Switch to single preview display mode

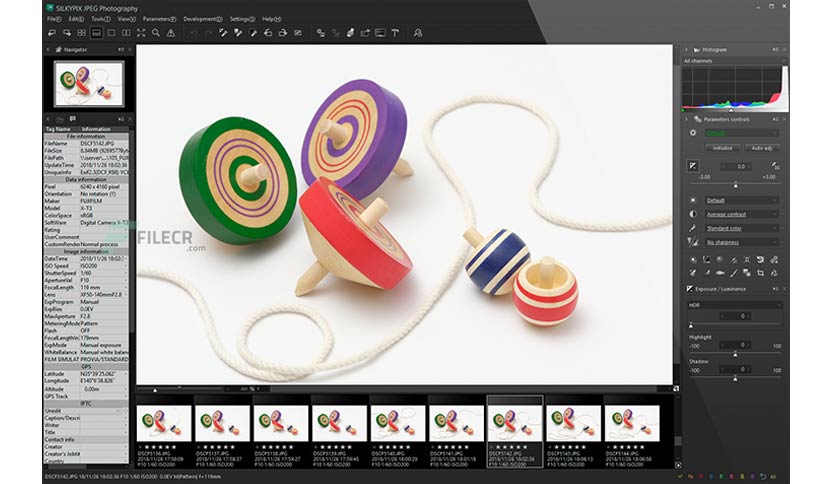(111, 33)
